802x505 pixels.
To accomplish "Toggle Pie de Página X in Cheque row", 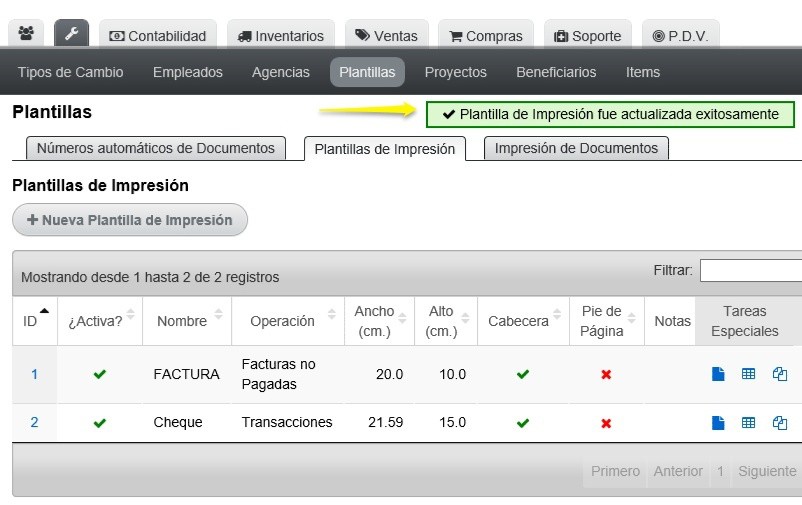I will click(x=606, y=423).
